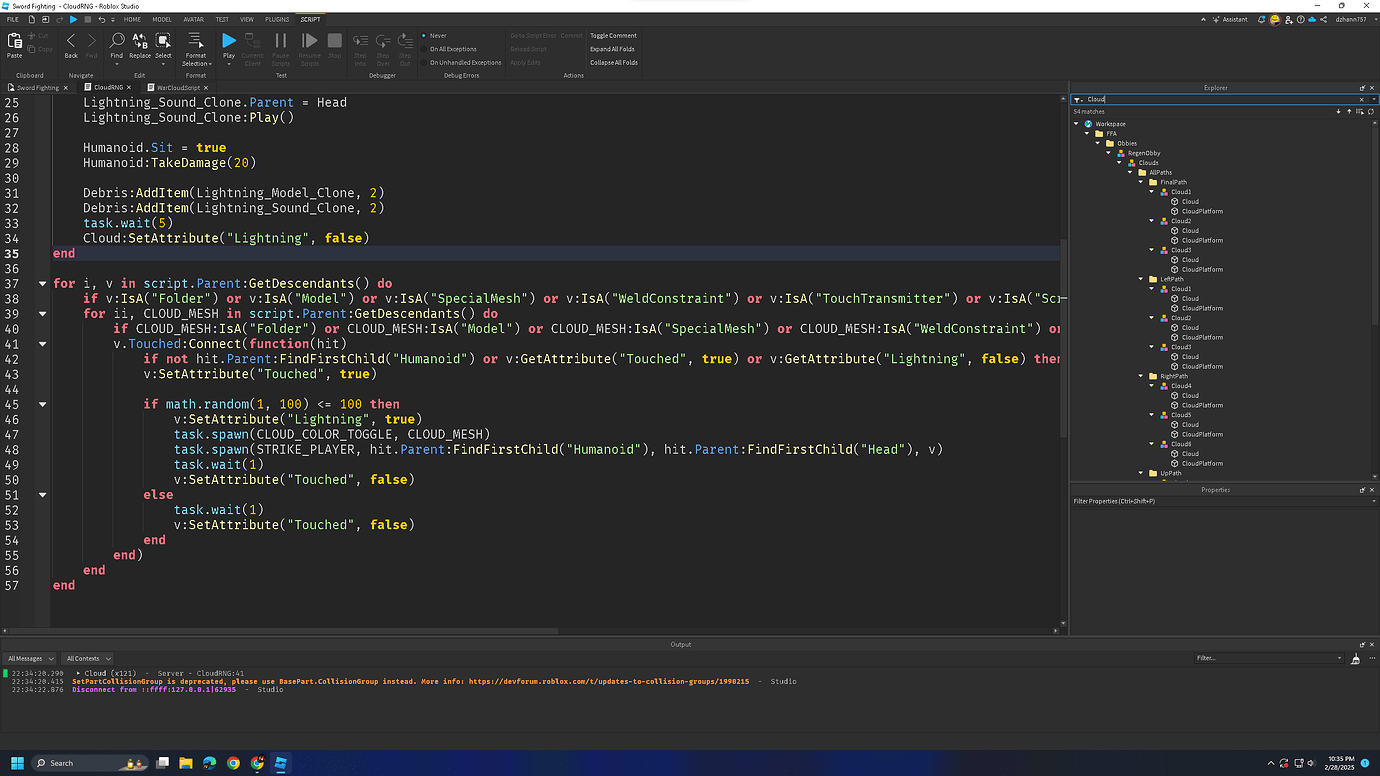Click the user avatar face icon
This screenshot has width=1380, height=776.
coord(1275,19)
